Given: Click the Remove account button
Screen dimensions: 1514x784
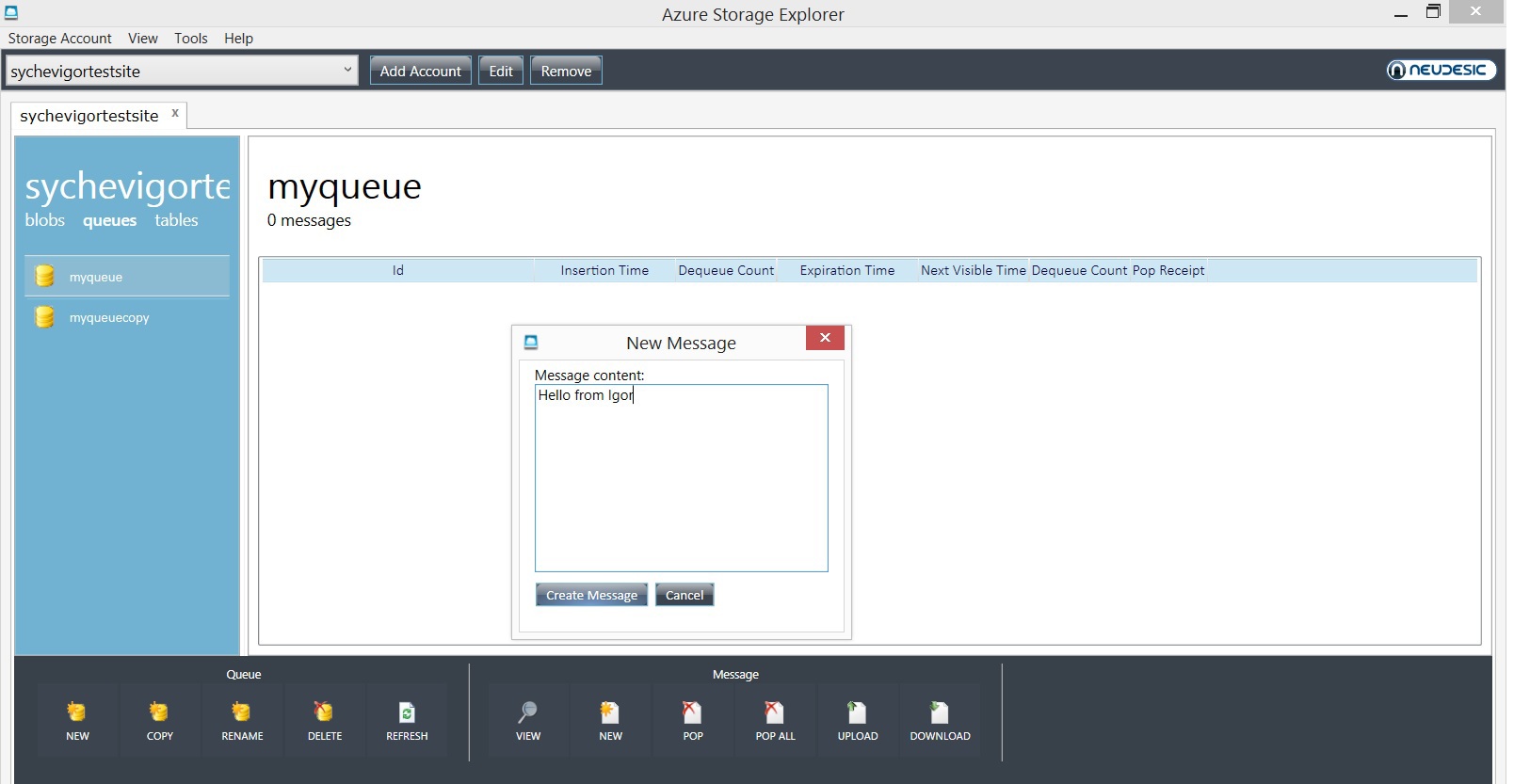Looking at the screenshot, I should pos(566,71).
